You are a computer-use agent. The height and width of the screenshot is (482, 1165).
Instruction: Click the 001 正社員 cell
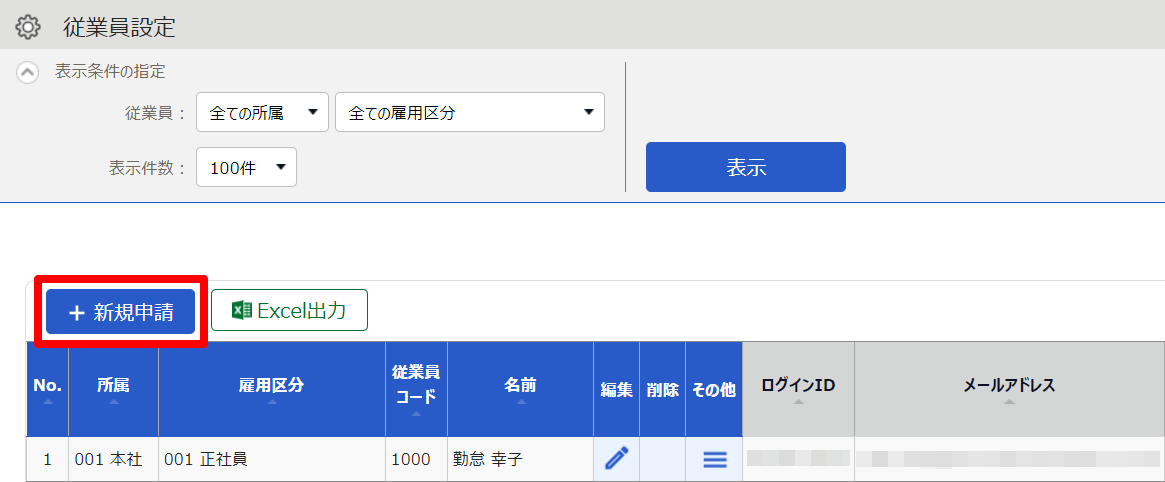(x=272, y=460)
